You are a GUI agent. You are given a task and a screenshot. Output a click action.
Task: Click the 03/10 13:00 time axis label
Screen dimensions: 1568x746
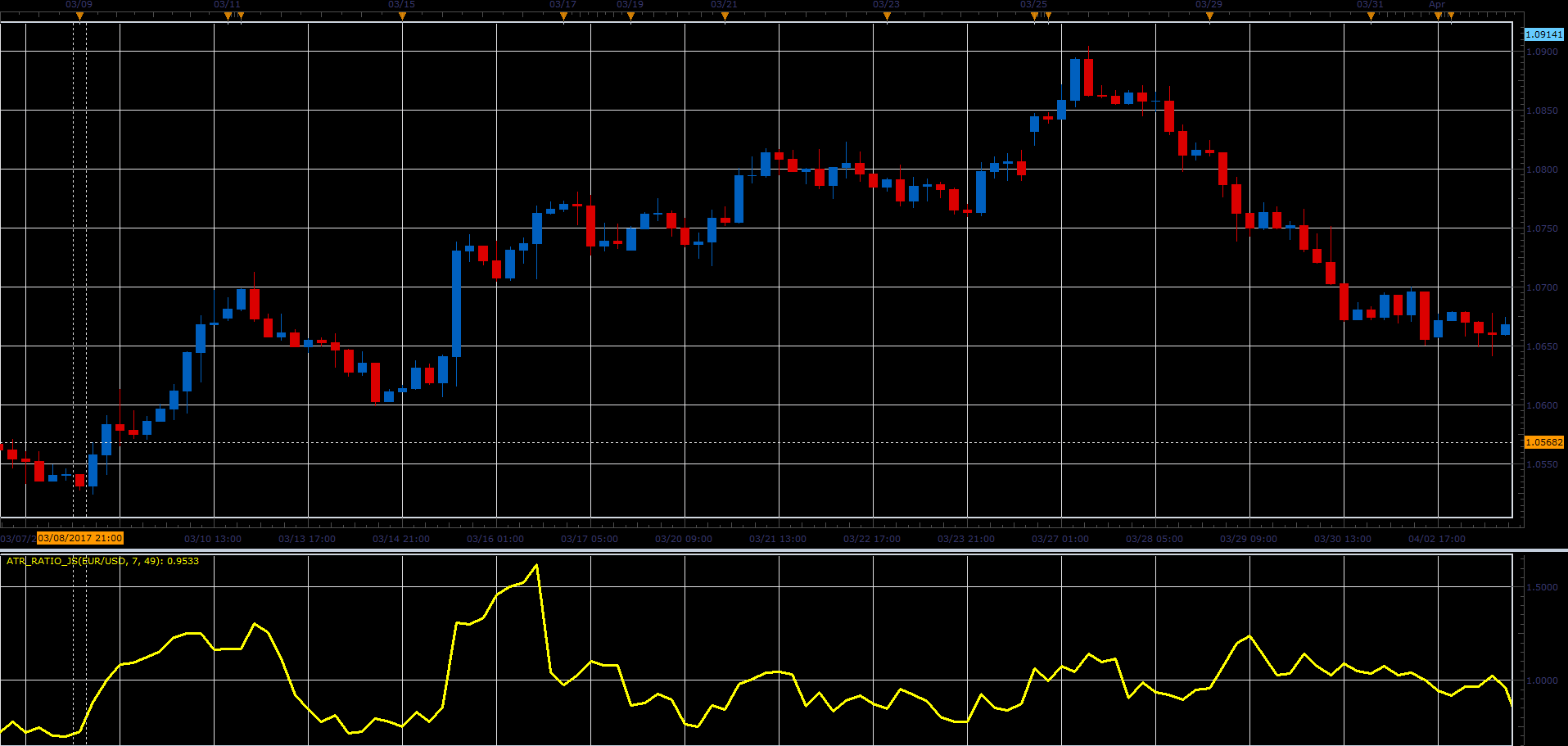pyautogui.click(x=213, y=539)
